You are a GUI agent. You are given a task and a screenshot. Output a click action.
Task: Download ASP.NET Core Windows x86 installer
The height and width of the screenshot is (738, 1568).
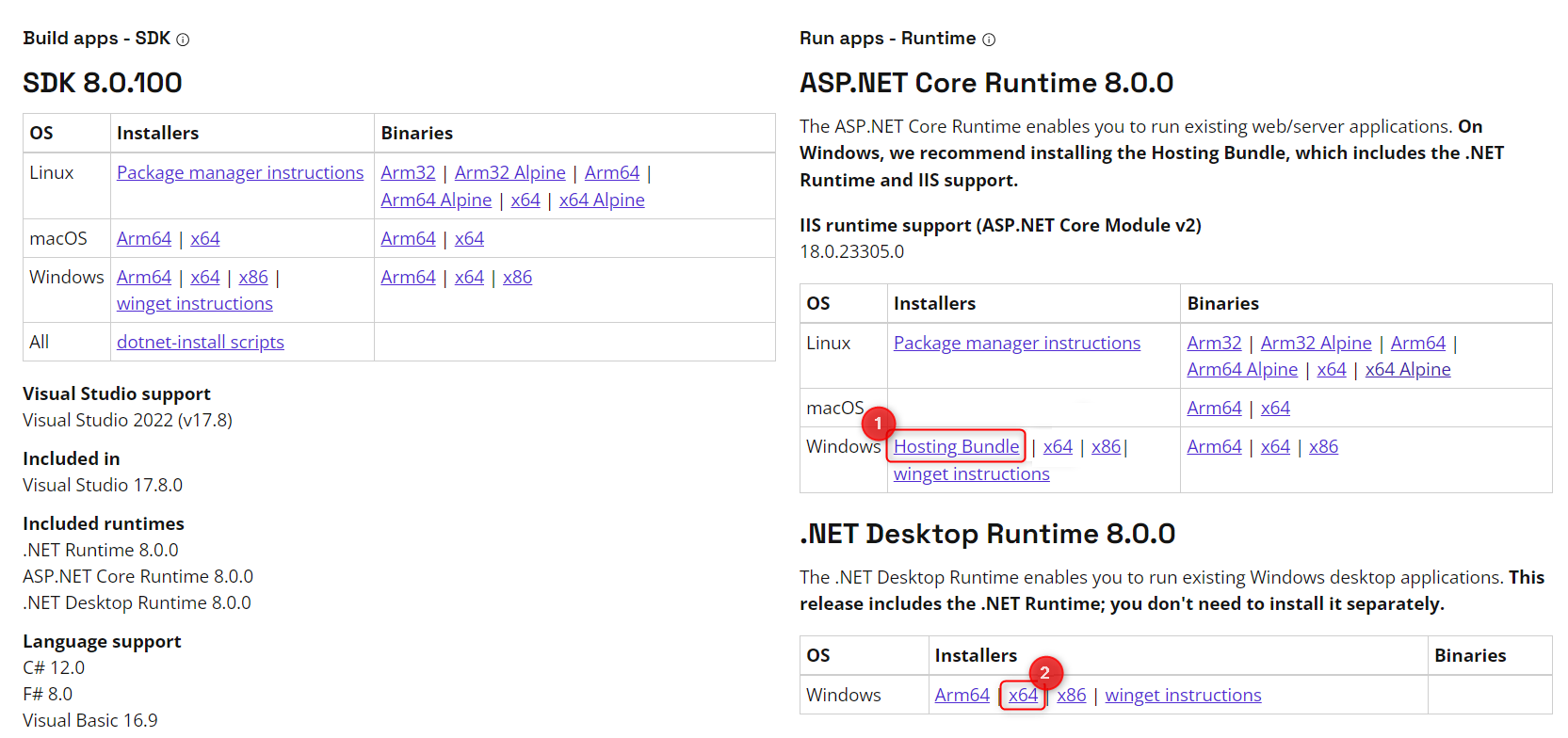(1106, 446)
